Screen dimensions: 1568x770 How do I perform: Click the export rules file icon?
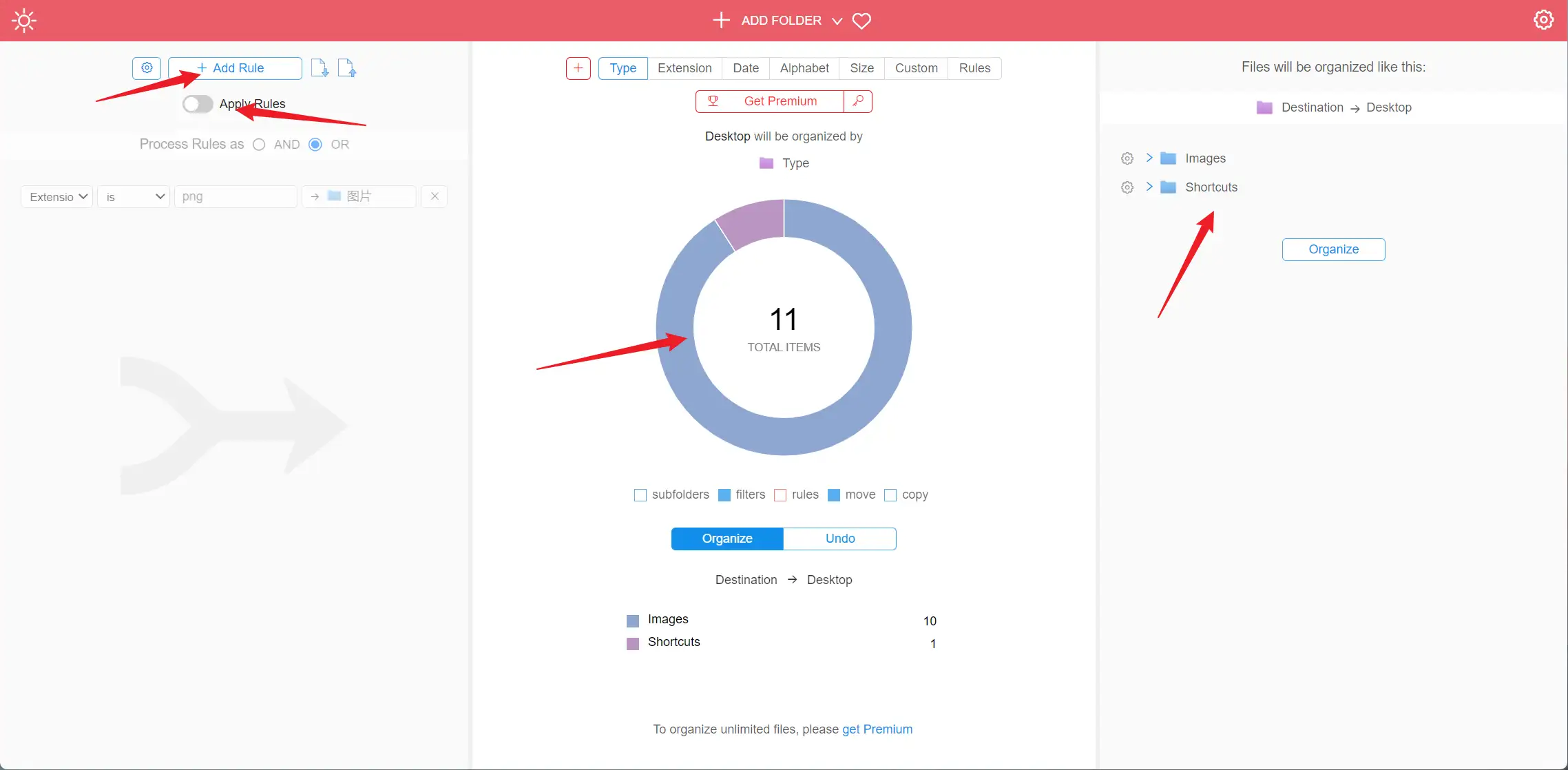347,67
